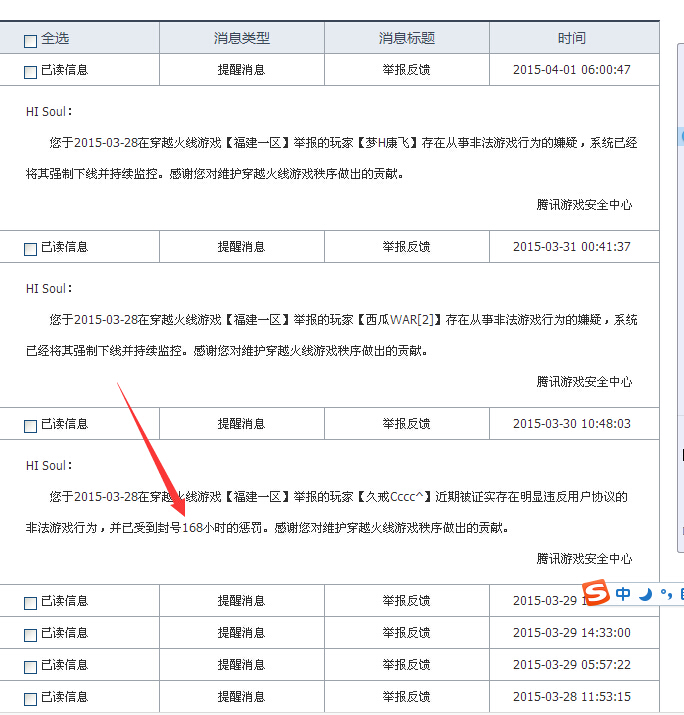This screenshot has width=684, height=715.
Task: Tick the checkbox for the 2015-03-31 00:41:37 message
Action: (31, 249)
